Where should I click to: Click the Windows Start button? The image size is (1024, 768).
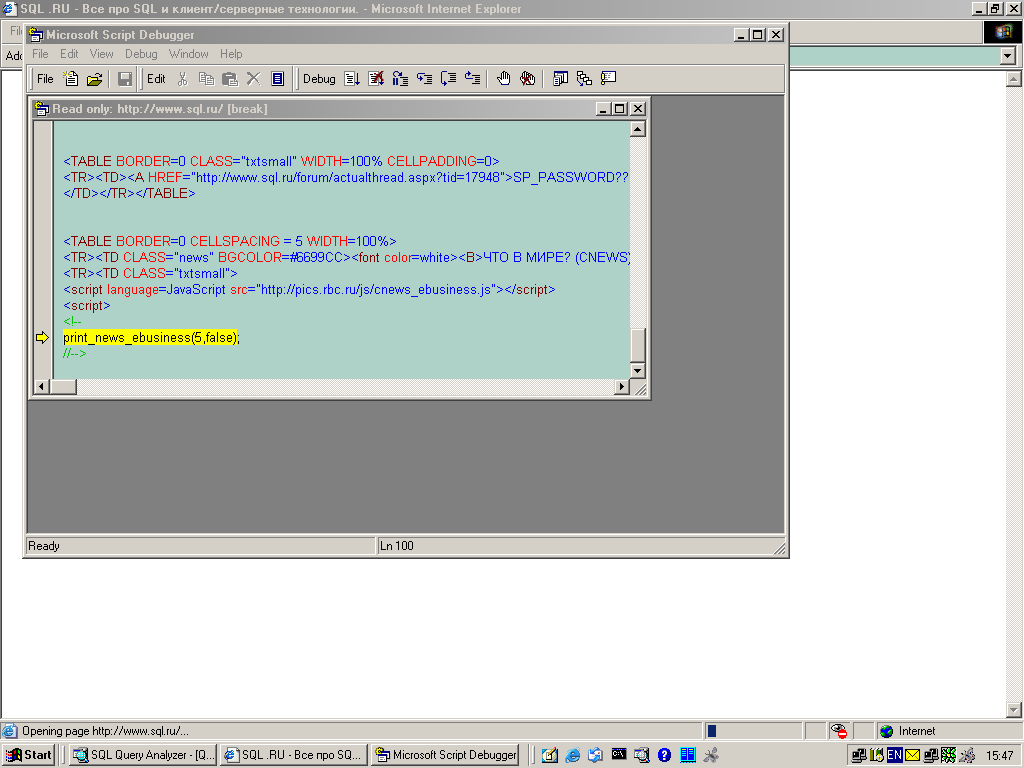[x=29, y=755]
